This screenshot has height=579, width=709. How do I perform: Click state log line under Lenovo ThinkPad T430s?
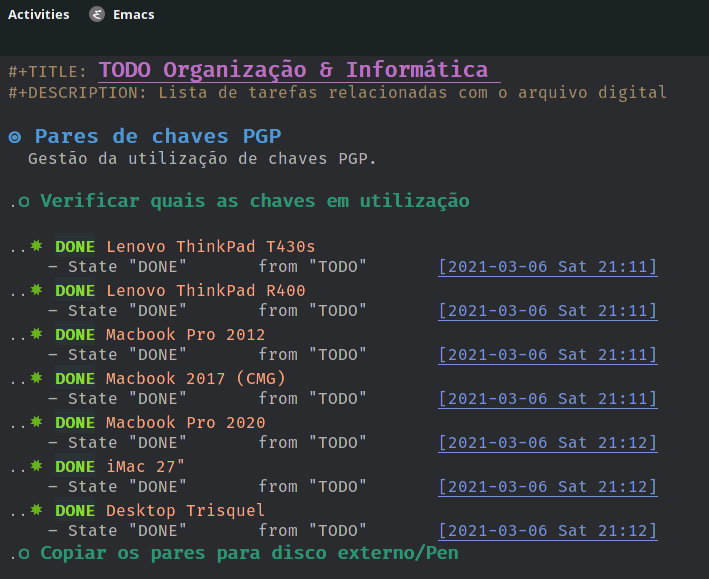353,267
